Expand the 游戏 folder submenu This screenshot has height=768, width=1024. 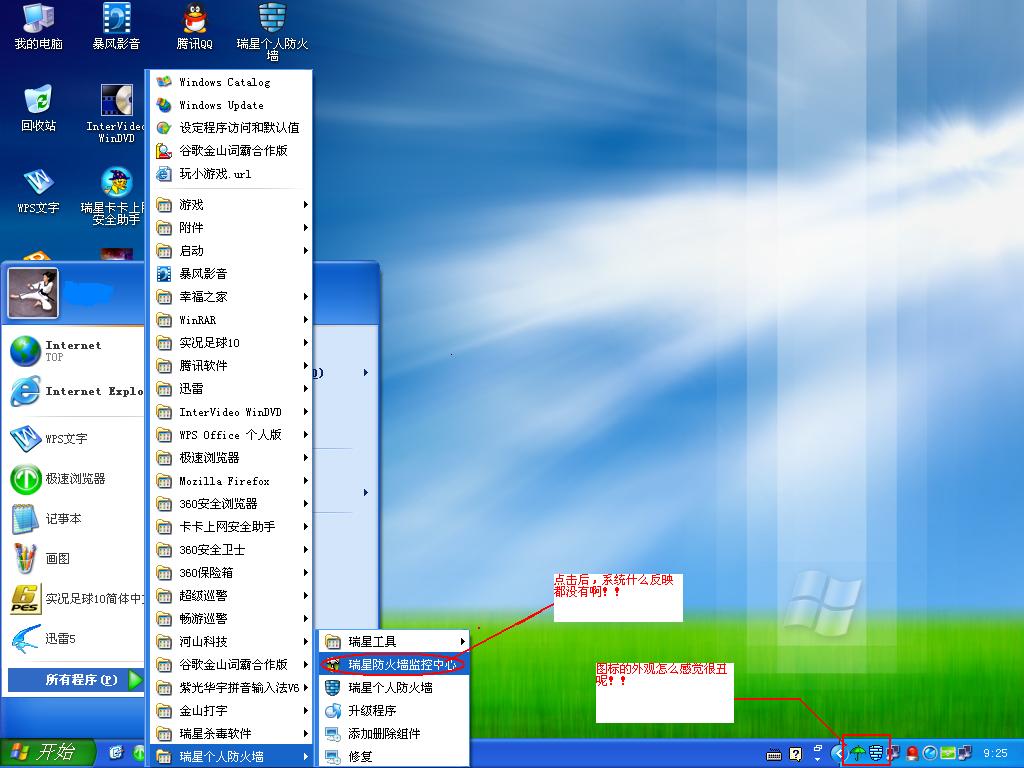click(231, 204)
